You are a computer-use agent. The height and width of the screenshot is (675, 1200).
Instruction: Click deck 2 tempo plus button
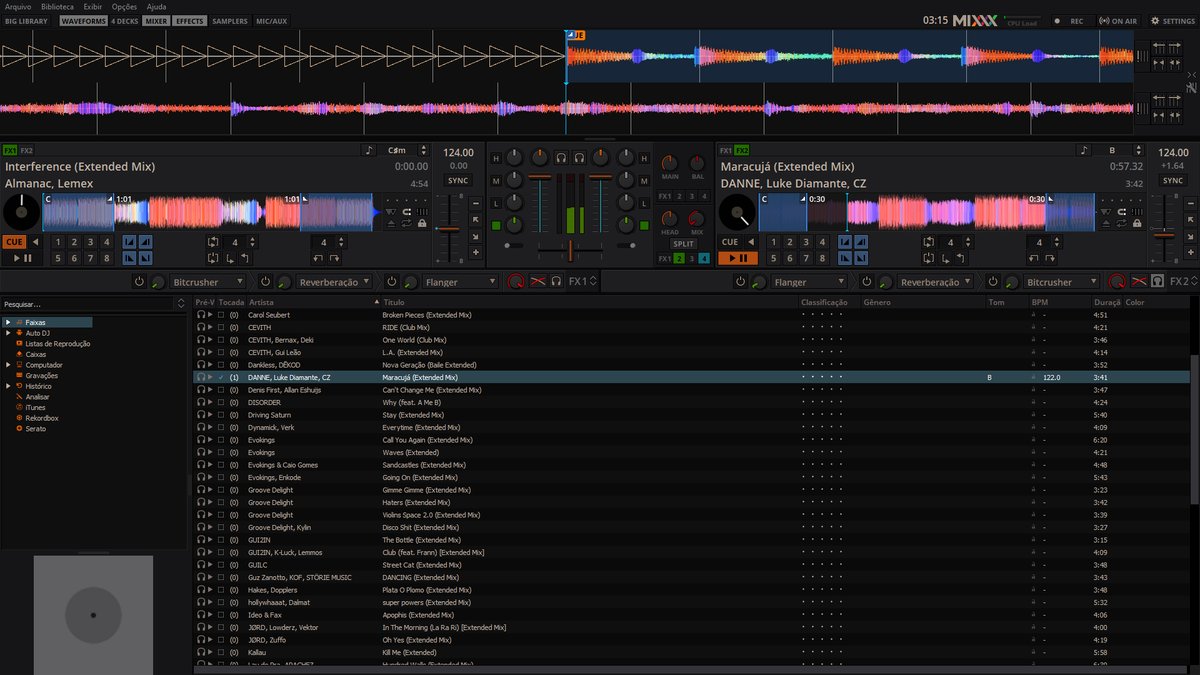(1190, 252)
